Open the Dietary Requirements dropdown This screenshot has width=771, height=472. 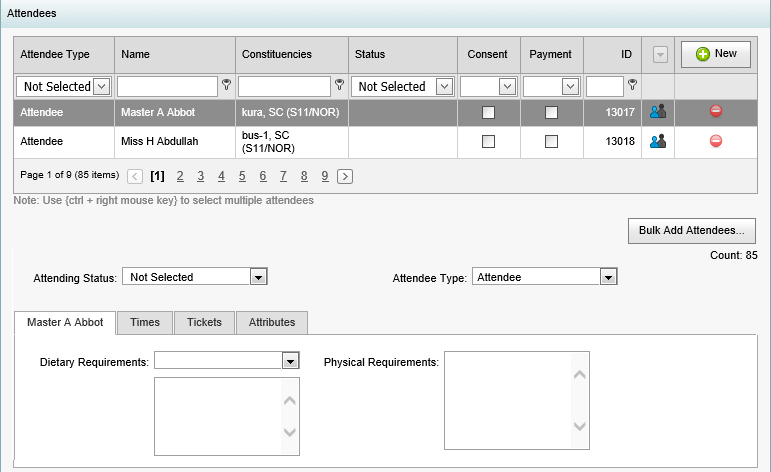291,361
